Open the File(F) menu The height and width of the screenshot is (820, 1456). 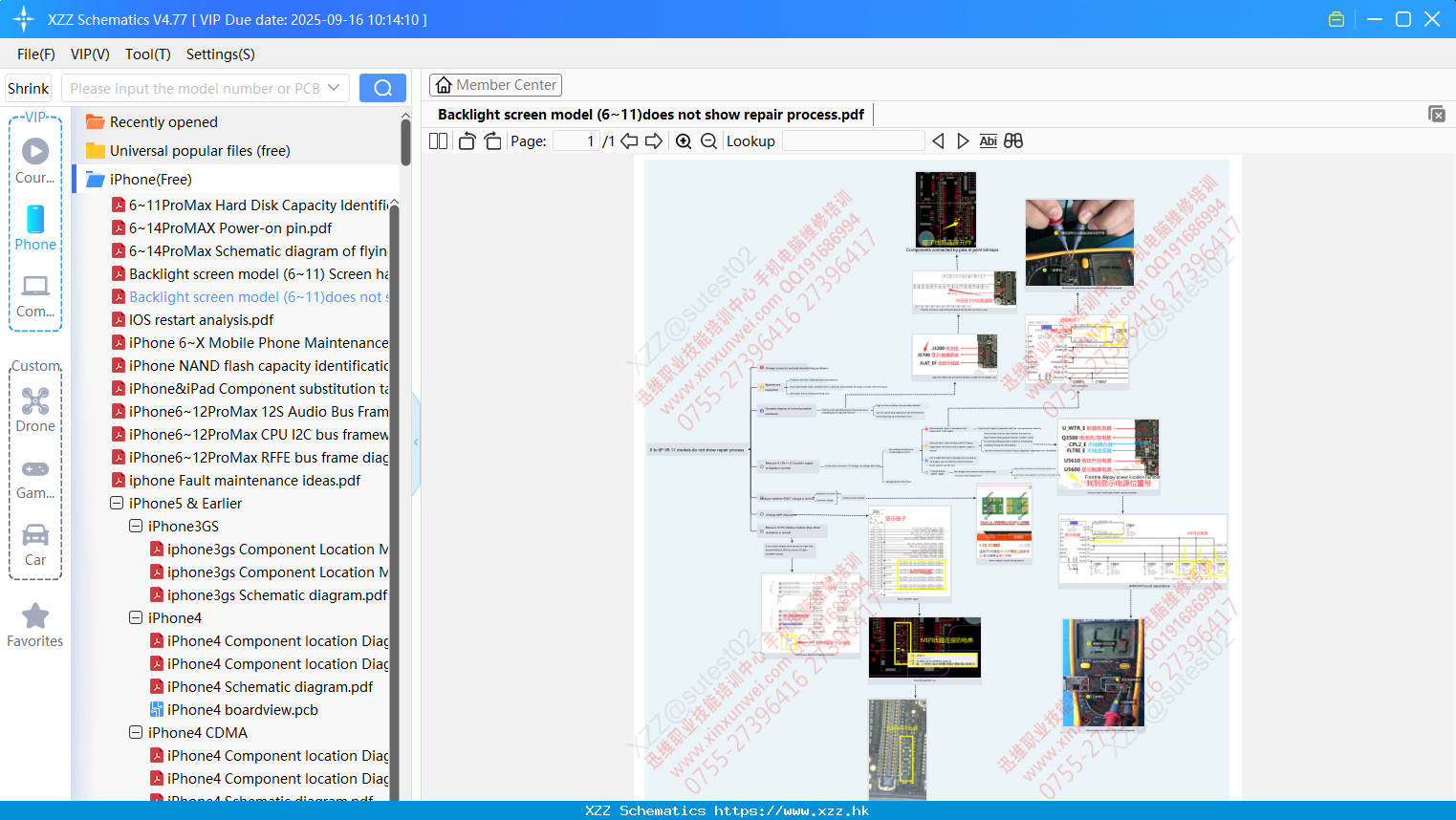point(36,54)
